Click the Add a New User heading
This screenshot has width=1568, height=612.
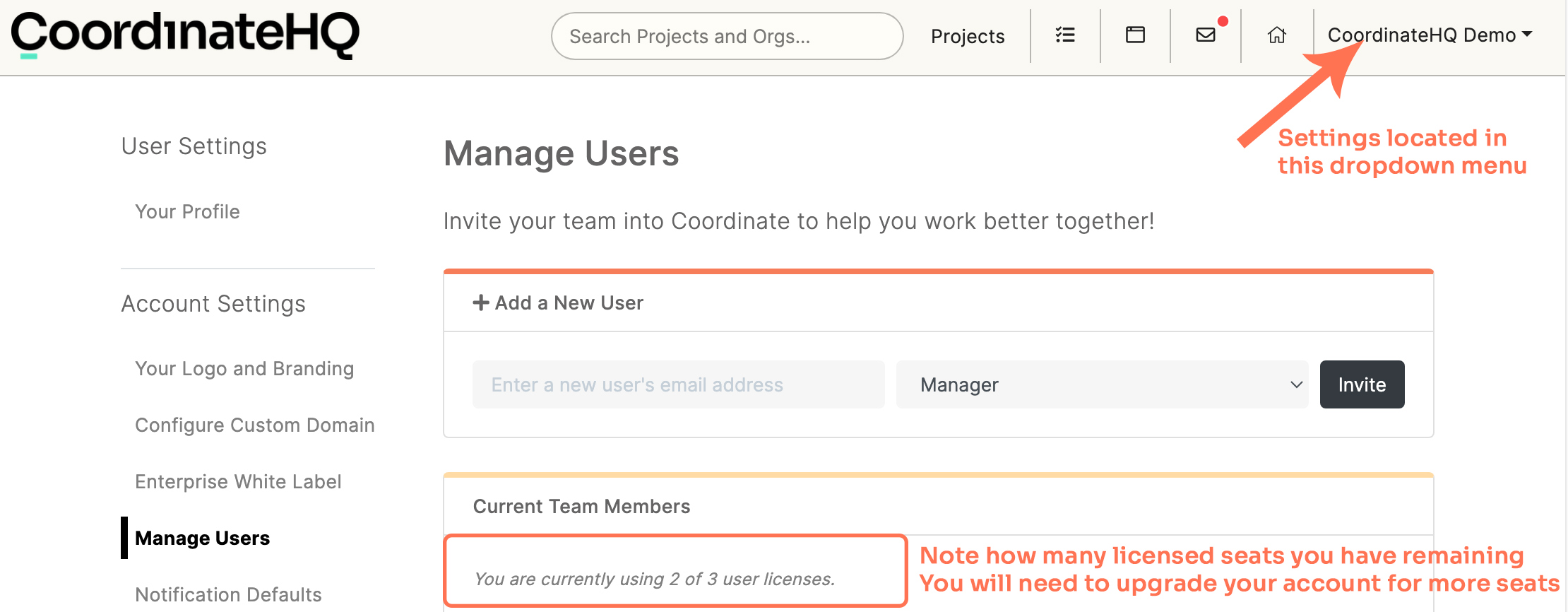[569, 302]
